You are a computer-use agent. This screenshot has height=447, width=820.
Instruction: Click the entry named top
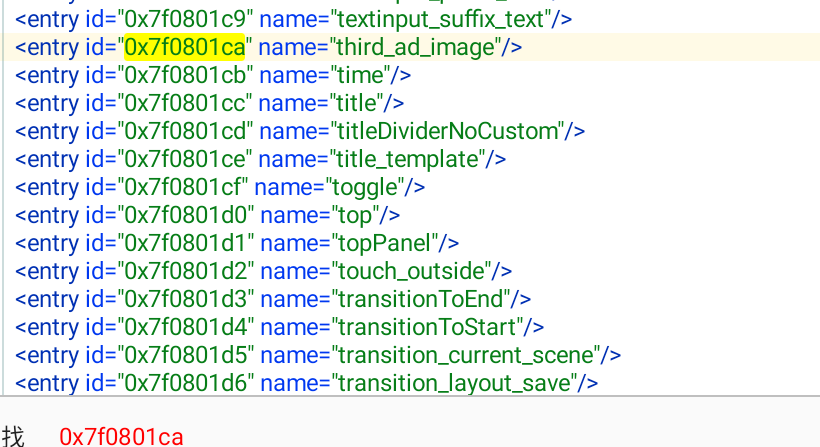208,215
